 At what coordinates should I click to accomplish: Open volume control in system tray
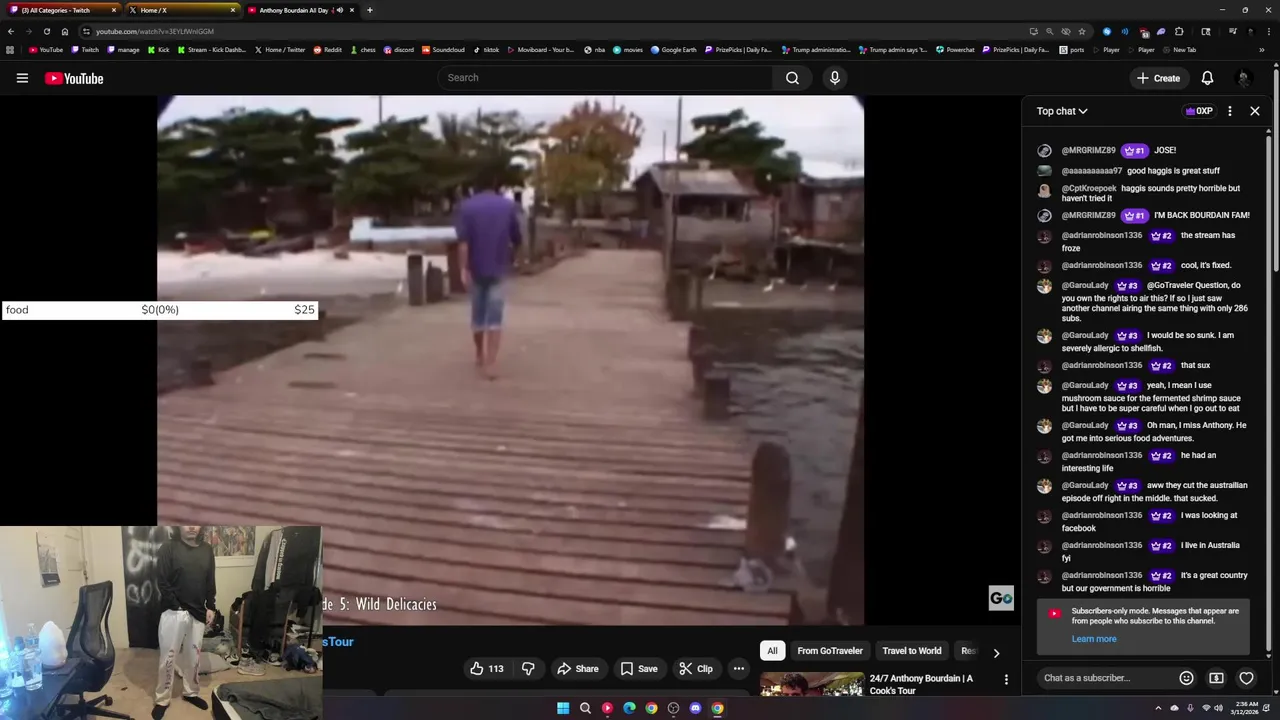tap(1219, 708)
